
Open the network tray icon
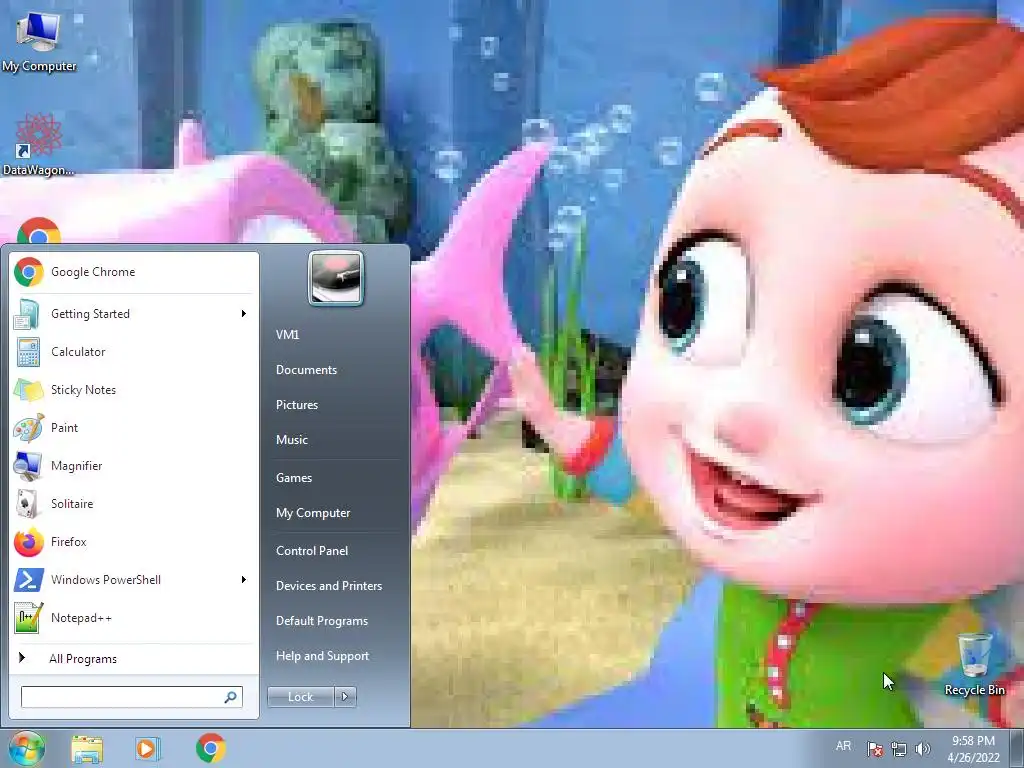click(899, 748)
